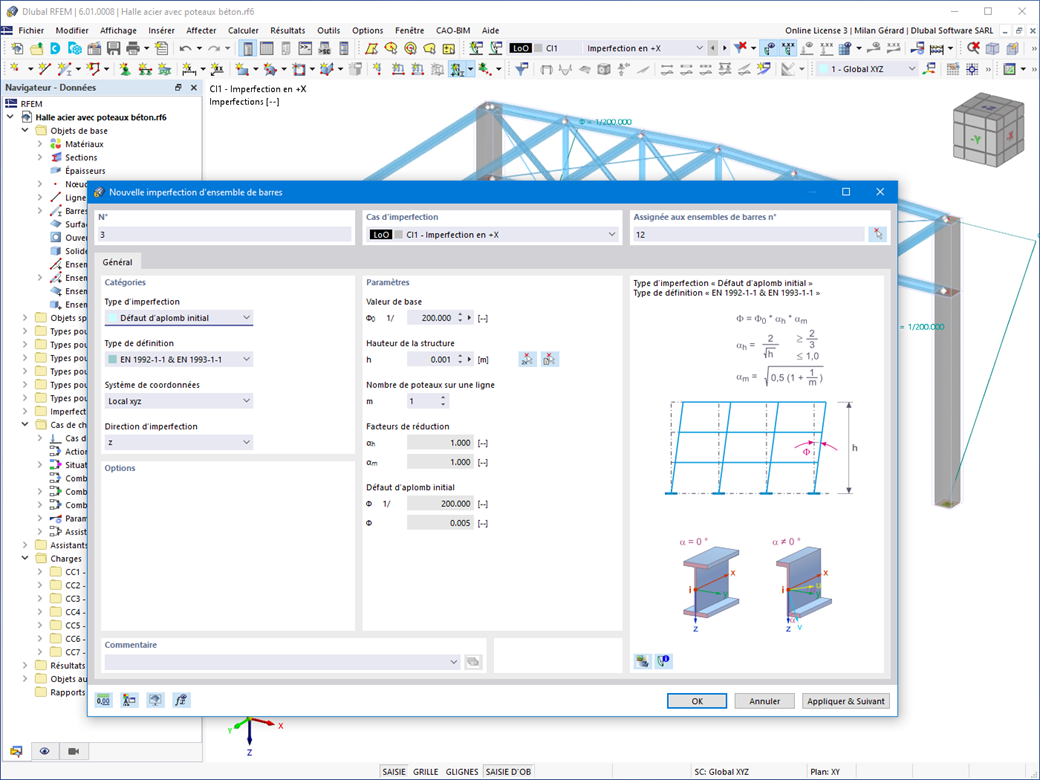
Task: Toggle GLIGNES in status bar
Action: click(x=462, y=771)
